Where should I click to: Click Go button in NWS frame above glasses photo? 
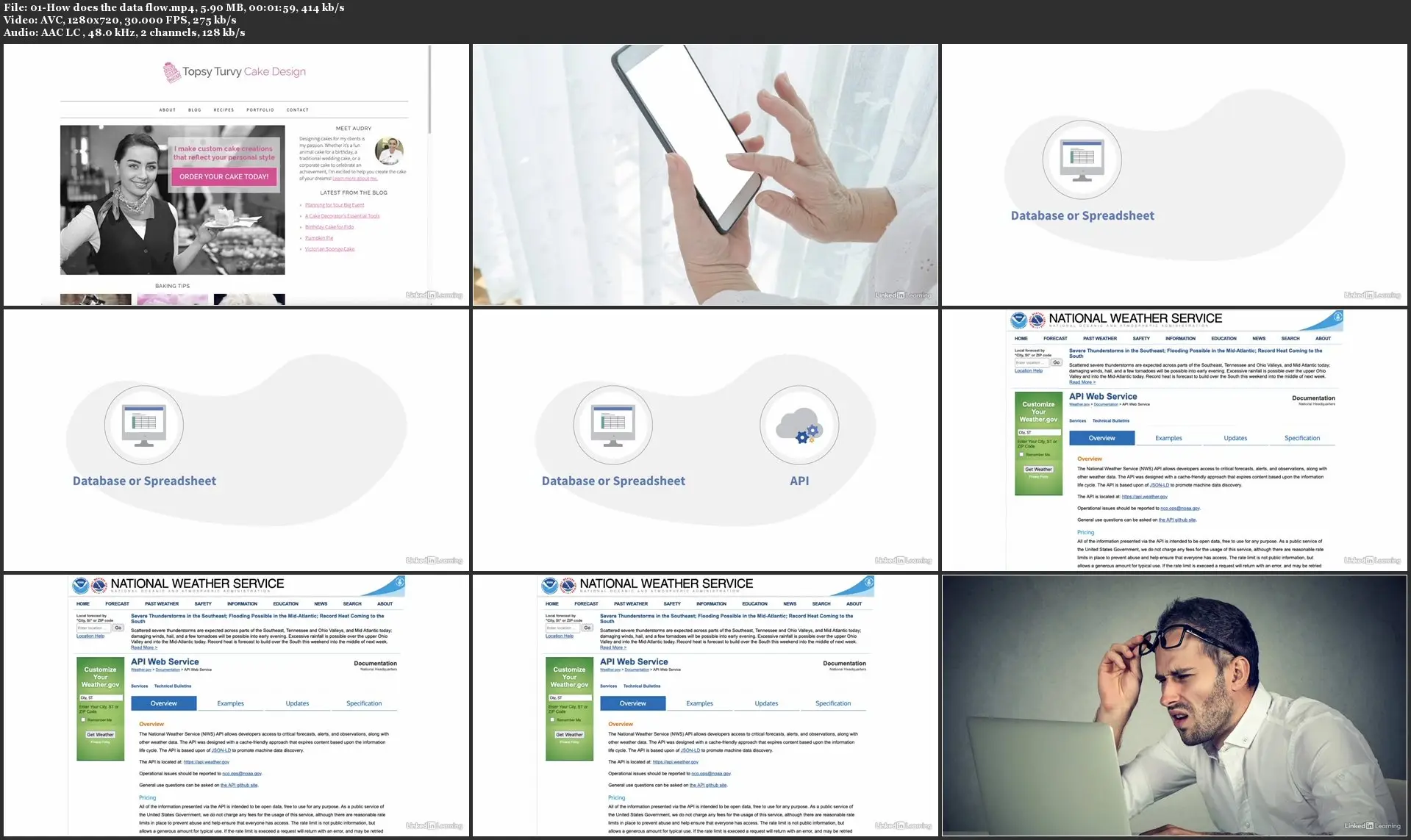[1056, 362]
